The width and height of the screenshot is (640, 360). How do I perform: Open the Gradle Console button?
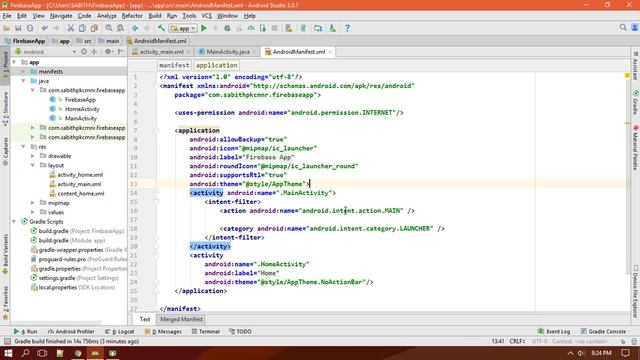coord(603,332)
